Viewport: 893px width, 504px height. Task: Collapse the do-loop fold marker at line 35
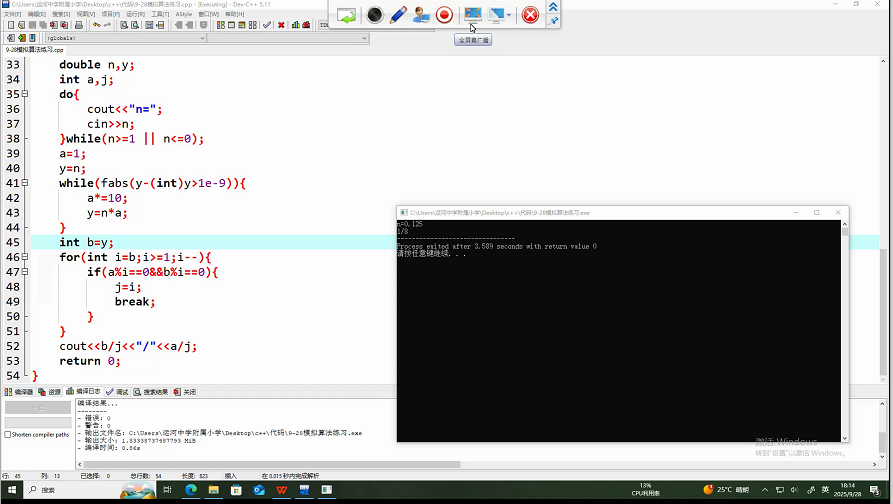(25, 95)
